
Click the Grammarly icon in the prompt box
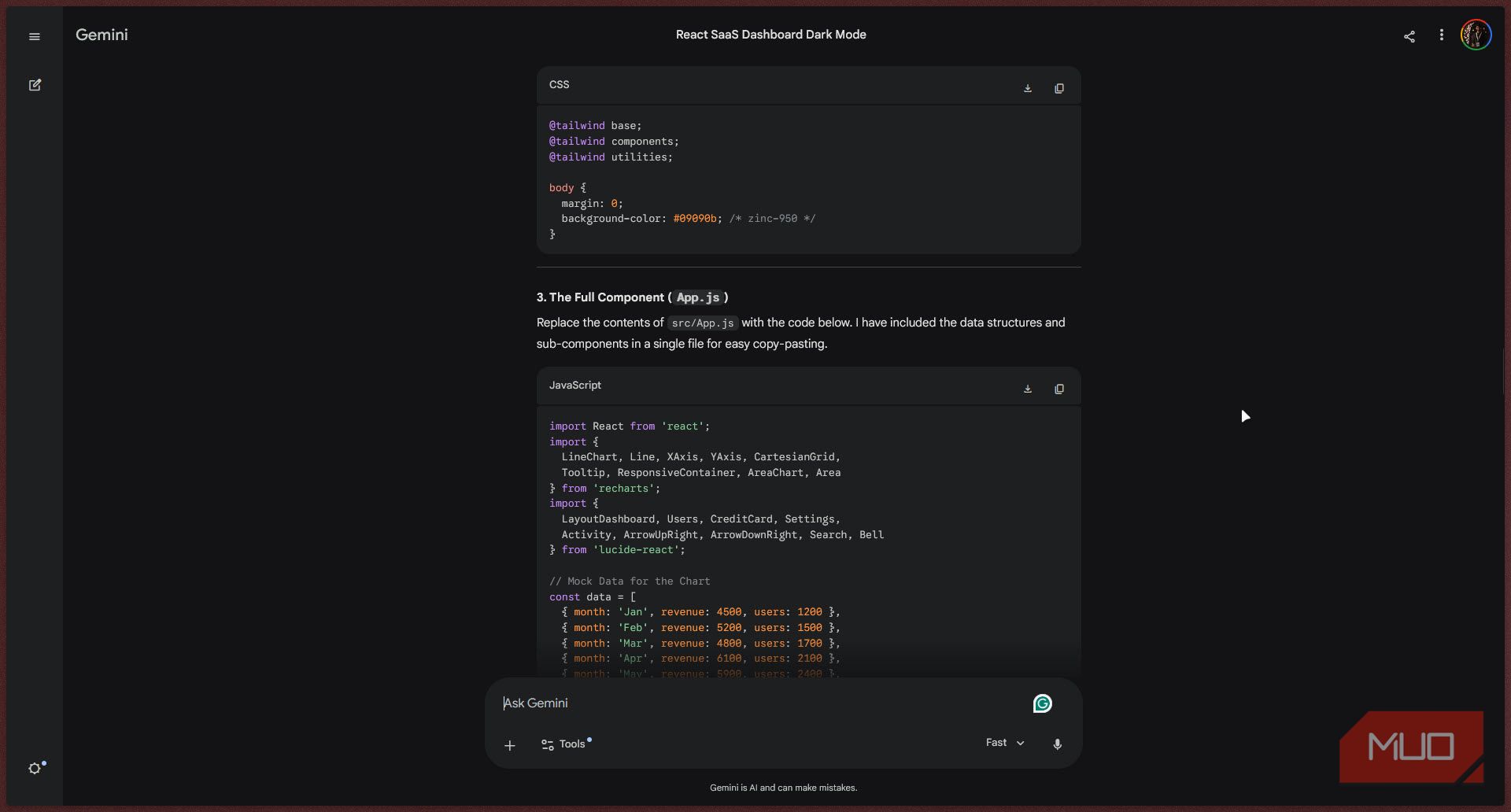point(1043,703)
